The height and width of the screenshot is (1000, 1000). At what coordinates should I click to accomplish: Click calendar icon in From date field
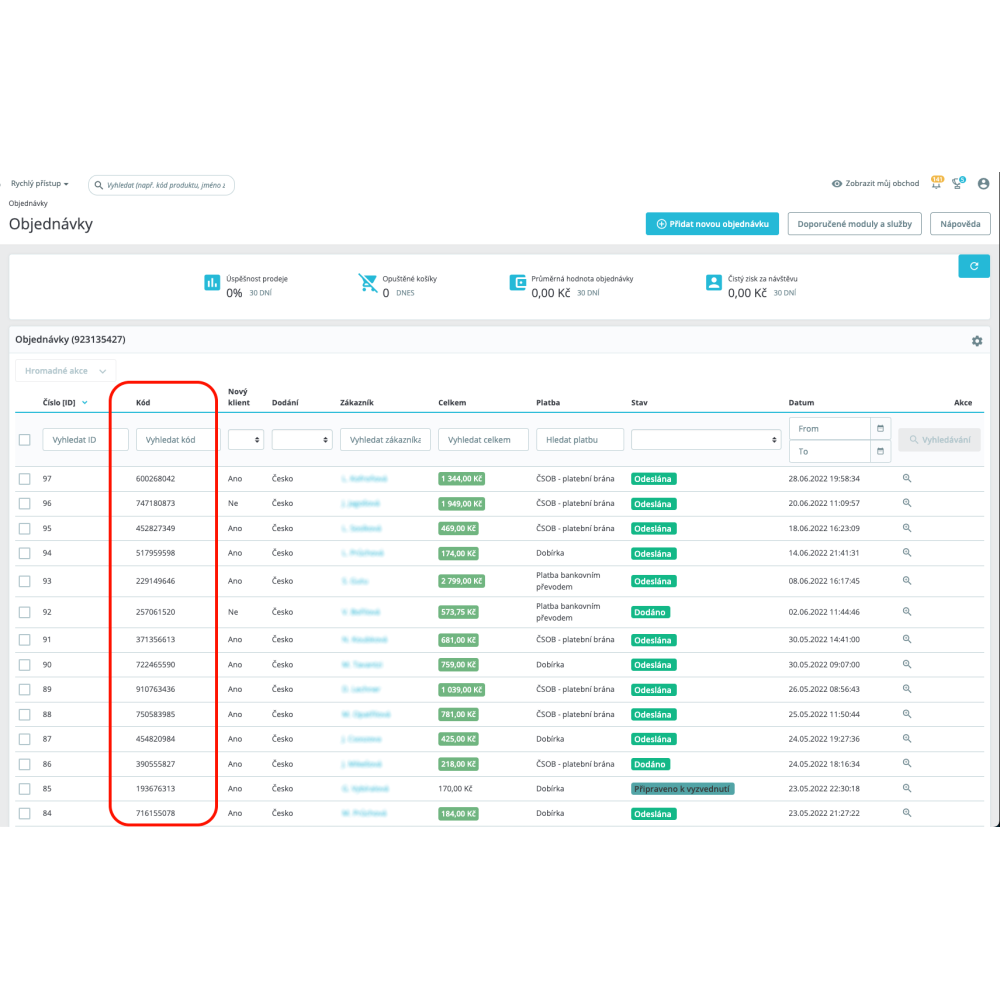pyautogui.click(x=880, y=428)
